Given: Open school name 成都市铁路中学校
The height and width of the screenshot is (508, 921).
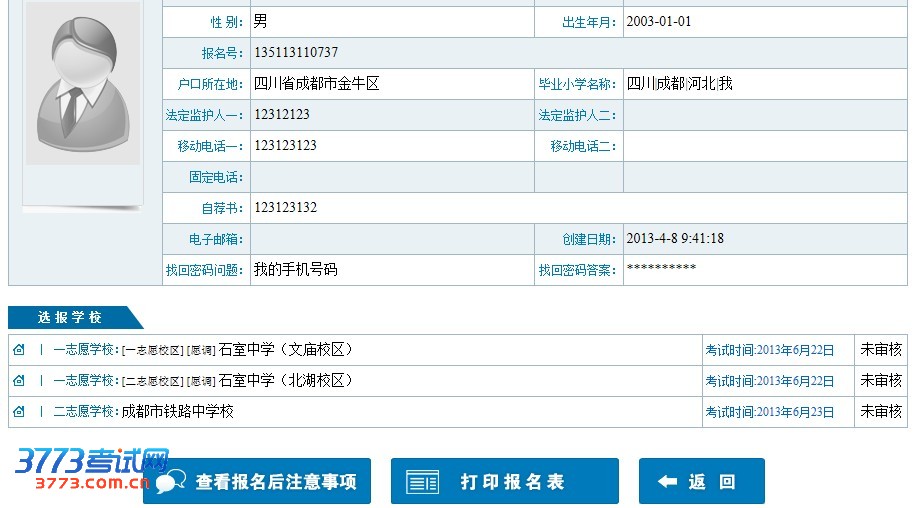Looking at the screenshot, I should (x=177, y=412).
